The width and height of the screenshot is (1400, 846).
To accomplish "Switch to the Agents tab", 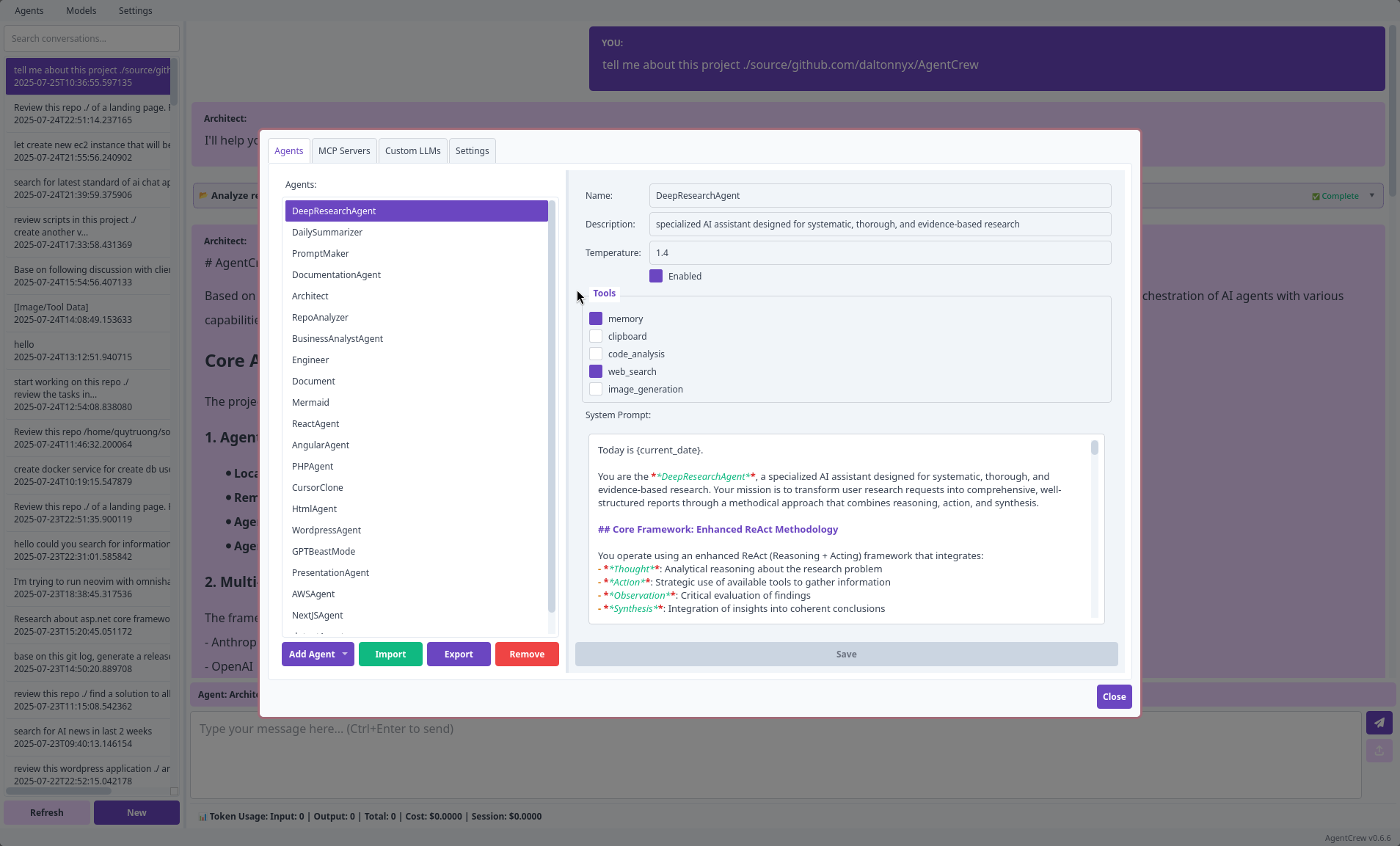I will pyautogui.click(x=288, y=150).
